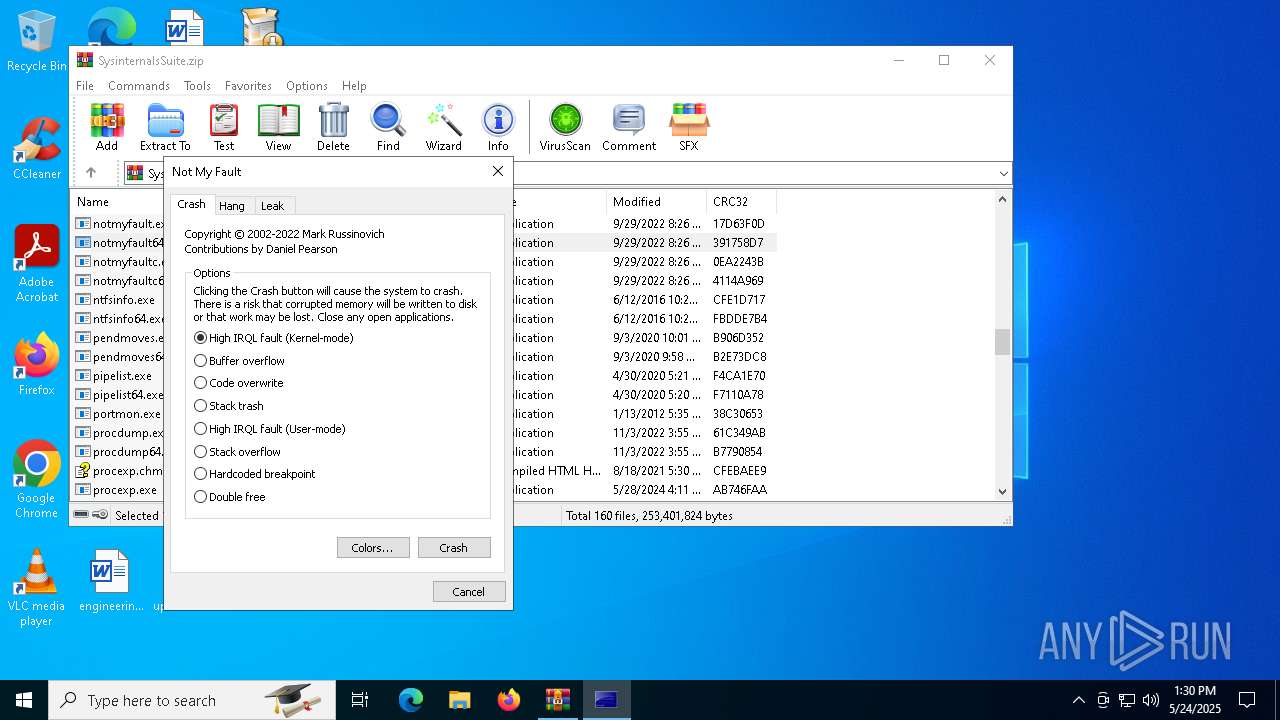Open Google Chrome desktop shortcut
The height and width of the screenshot is (720, 1280).
pos(36,479)
